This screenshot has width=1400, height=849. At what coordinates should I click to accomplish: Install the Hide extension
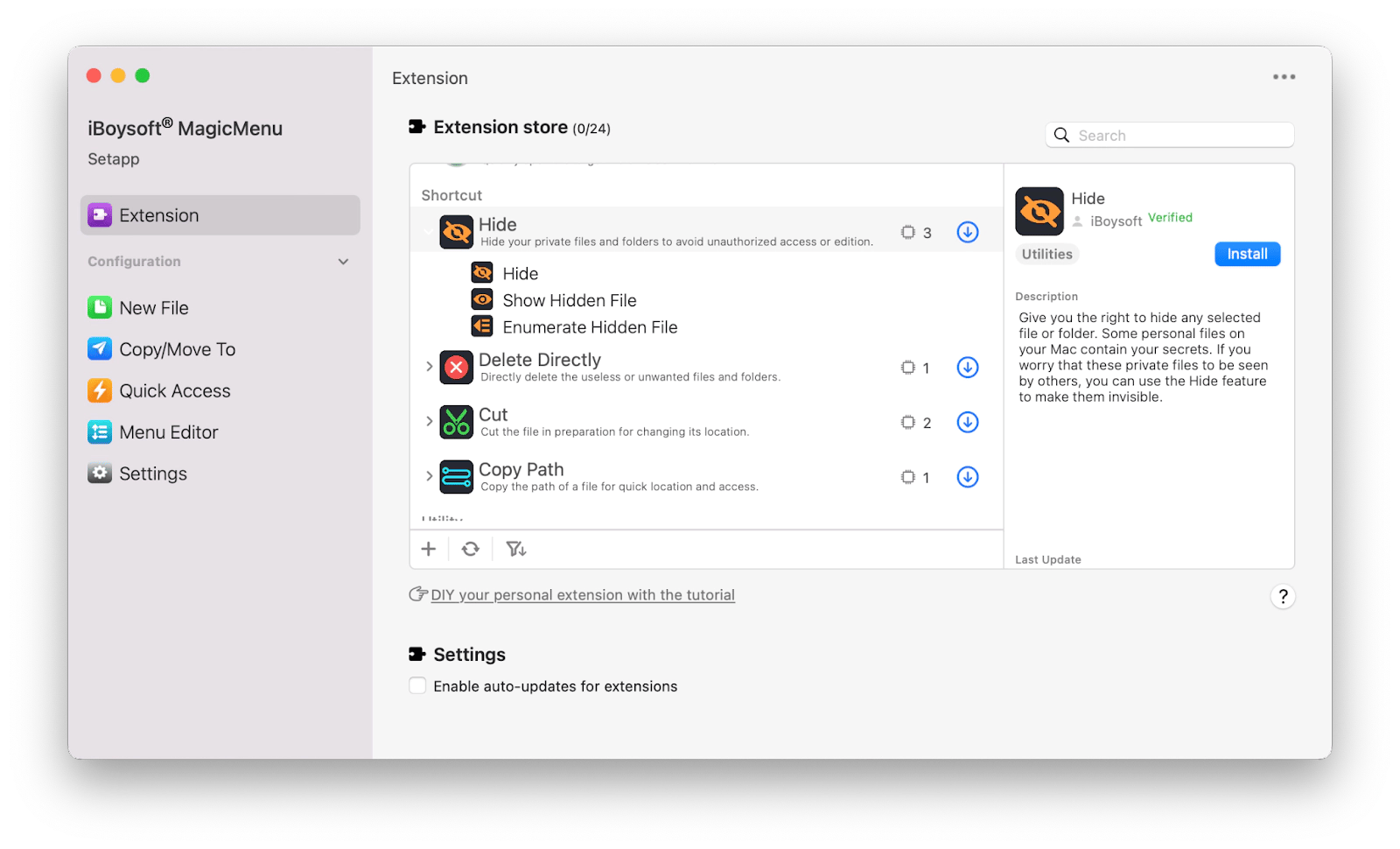pos(1247,254)
